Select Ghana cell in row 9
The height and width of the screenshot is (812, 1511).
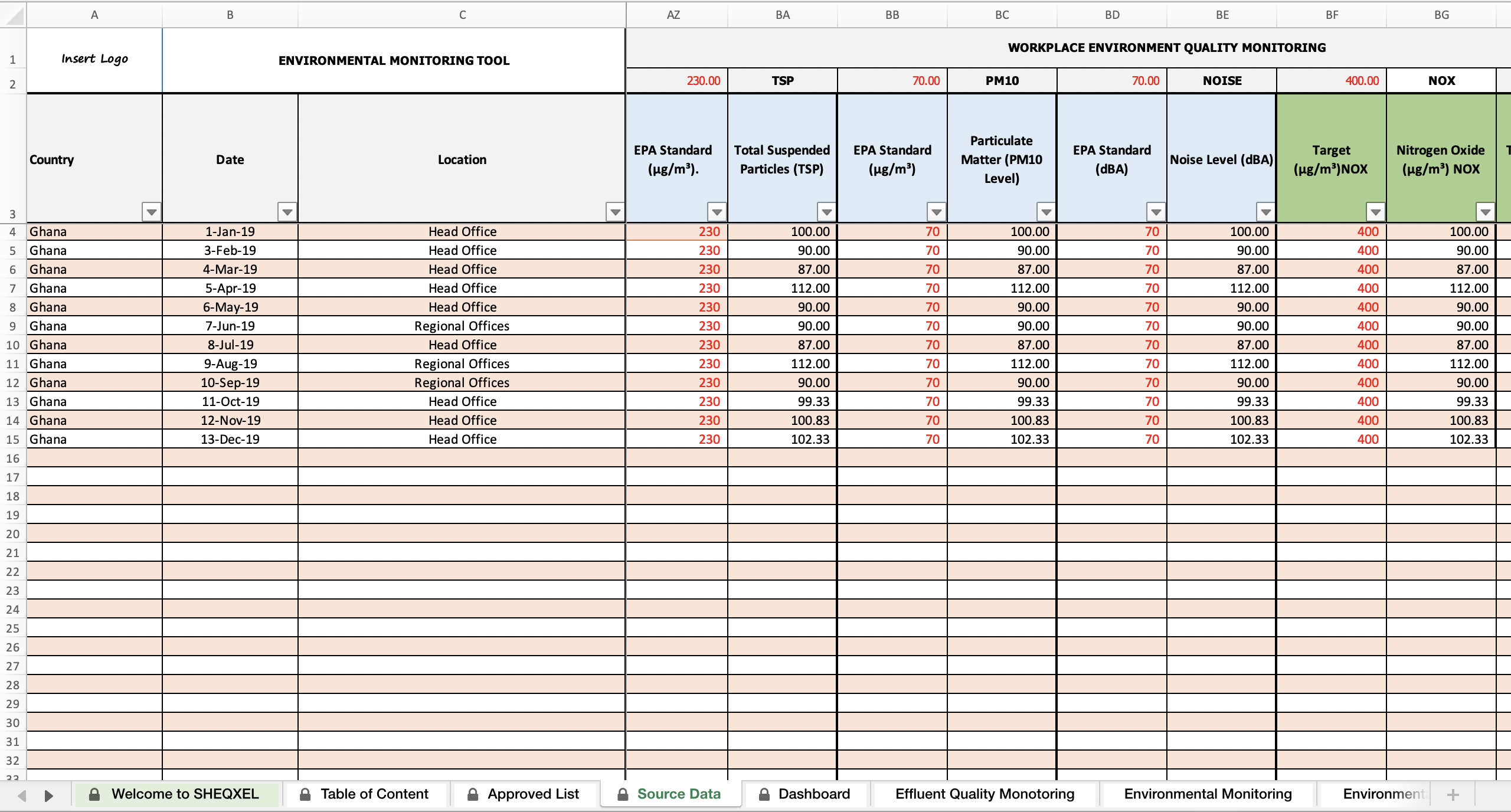(x=94, y=326)
